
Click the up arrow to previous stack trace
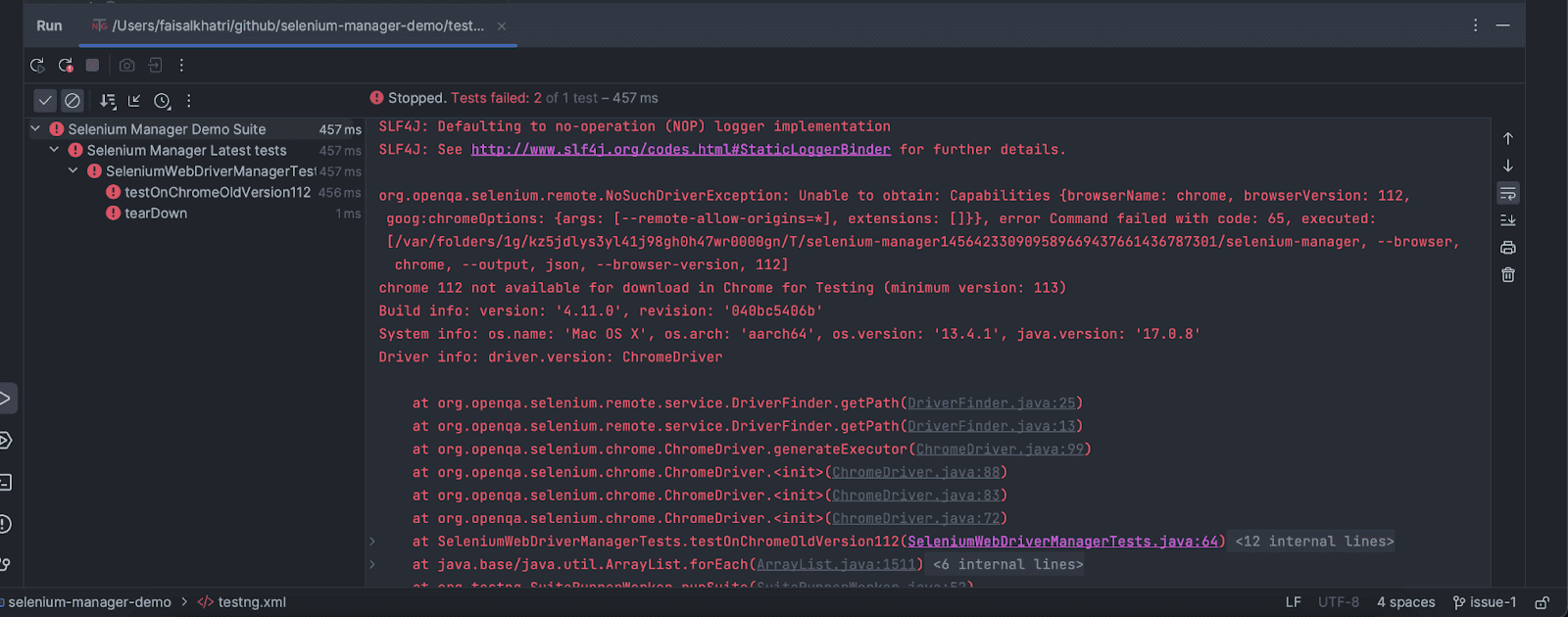[1508, 139]
